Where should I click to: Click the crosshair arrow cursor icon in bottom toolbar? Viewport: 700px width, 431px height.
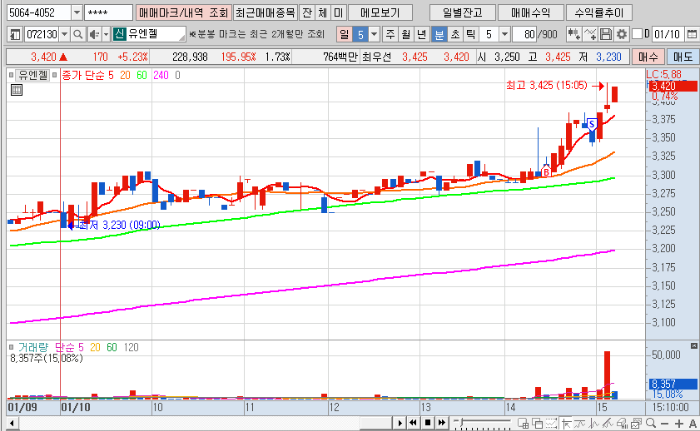566,423
